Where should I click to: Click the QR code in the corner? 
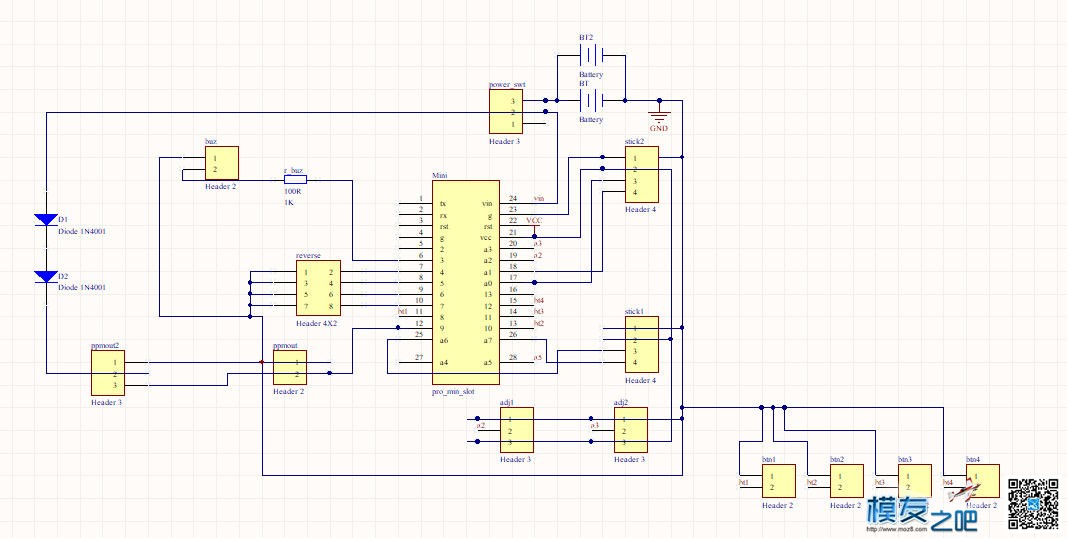point(1033,503)
